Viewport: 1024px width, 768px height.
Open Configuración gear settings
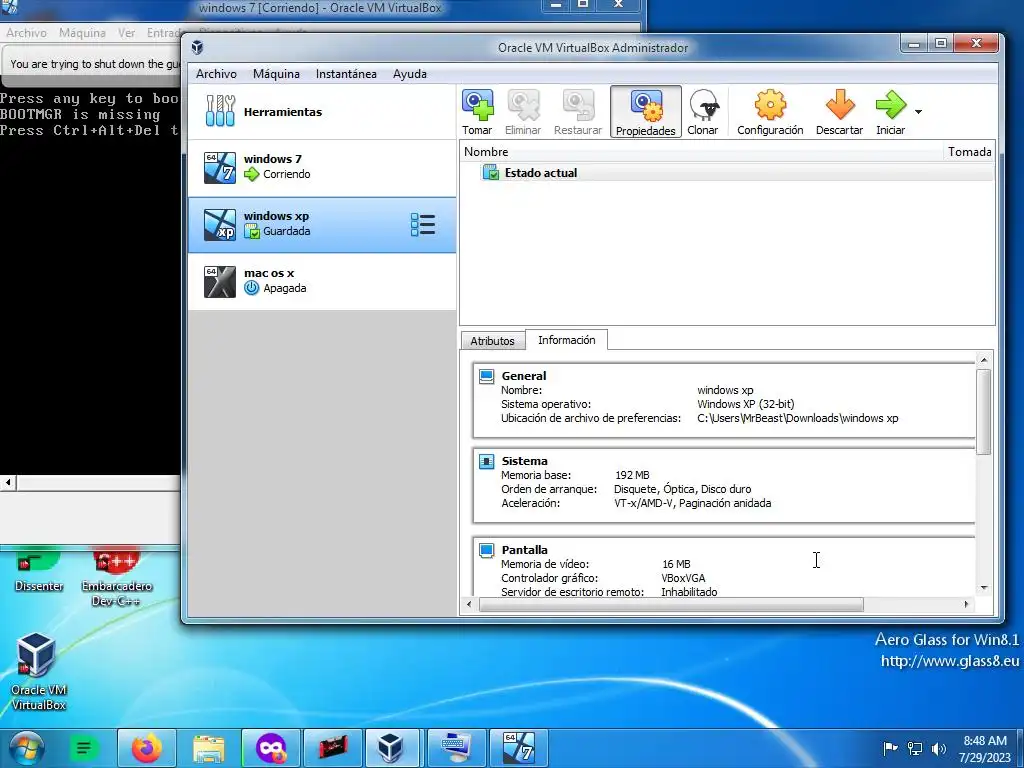771,112
